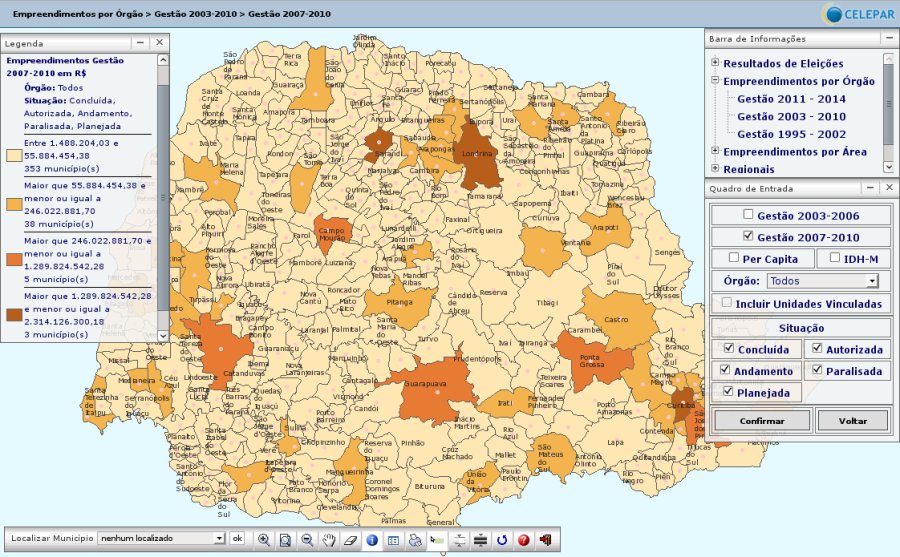
Task: Activate the blue information tool
Action: coord(372,539)
